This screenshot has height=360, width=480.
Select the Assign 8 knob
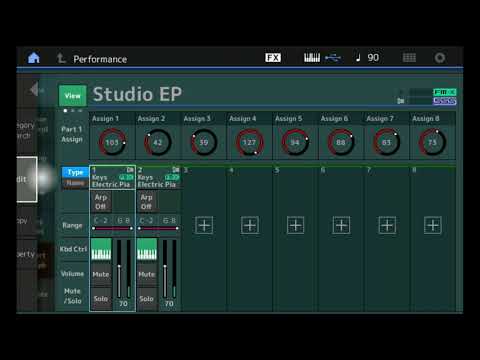[x=432, y=142]
